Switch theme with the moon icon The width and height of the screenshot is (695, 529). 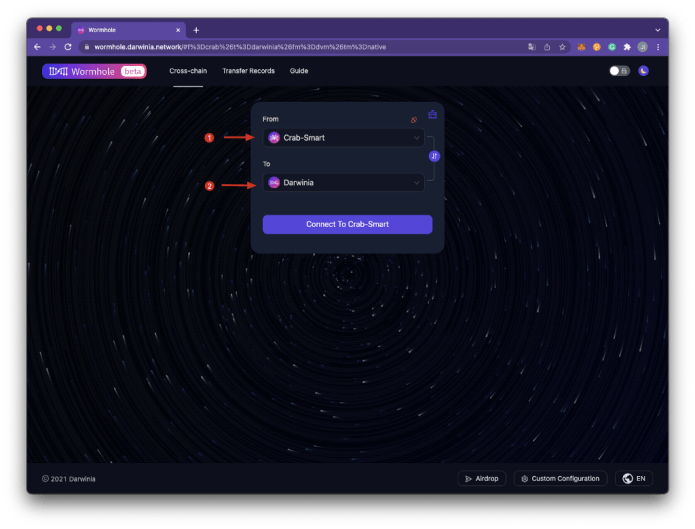[643, 71]
